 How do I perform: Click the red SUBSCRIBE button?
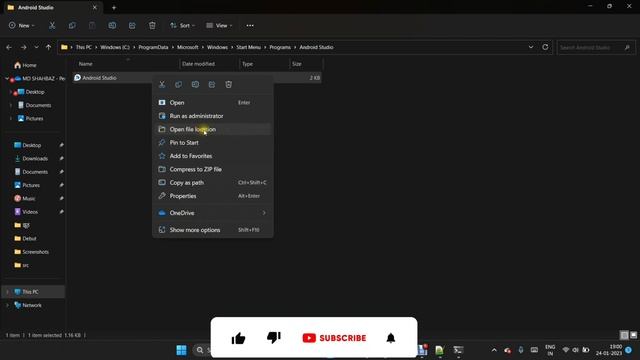[x=334, y=338]
